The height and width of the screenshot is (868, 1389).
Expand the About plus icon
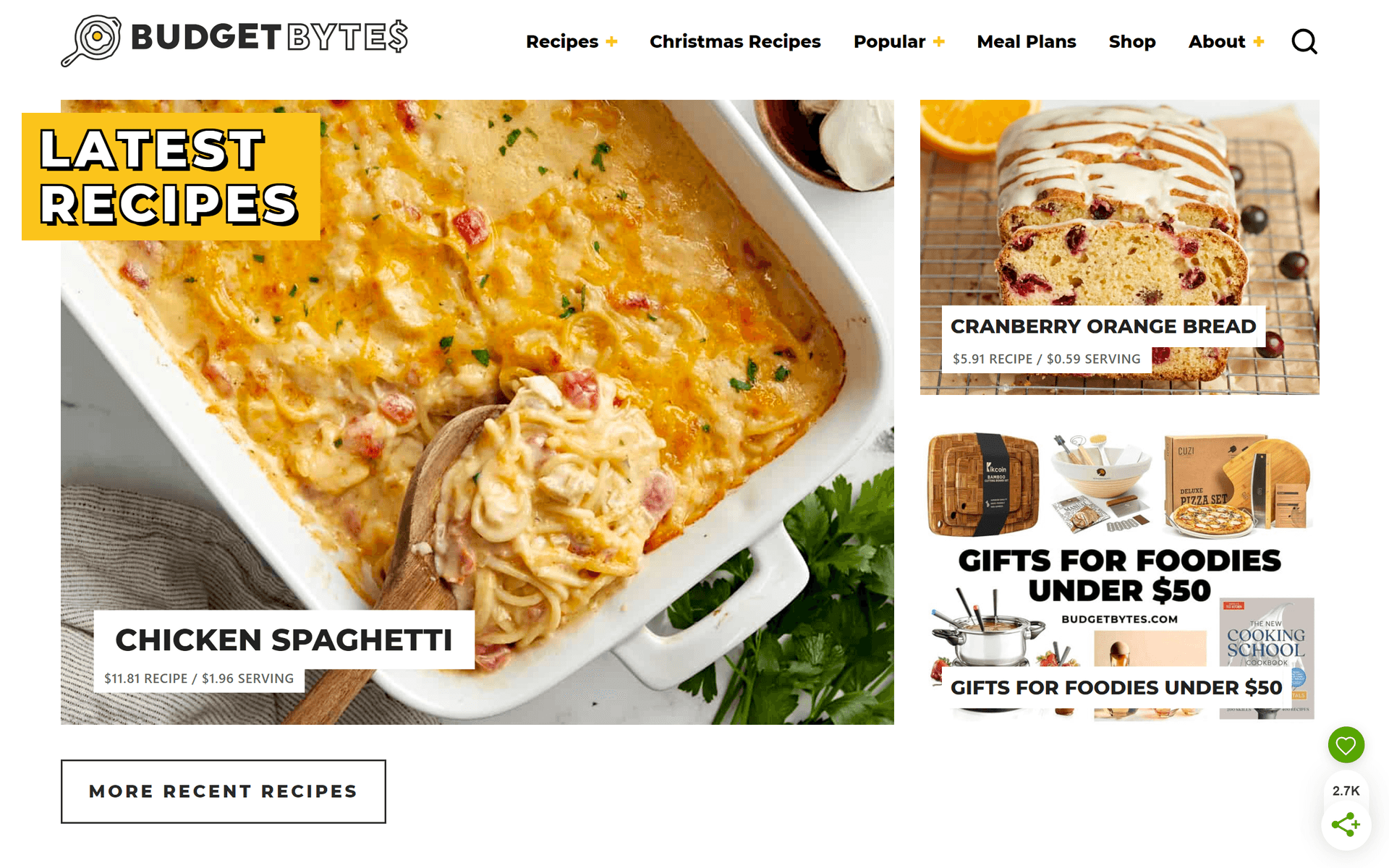click(1259, 42)
